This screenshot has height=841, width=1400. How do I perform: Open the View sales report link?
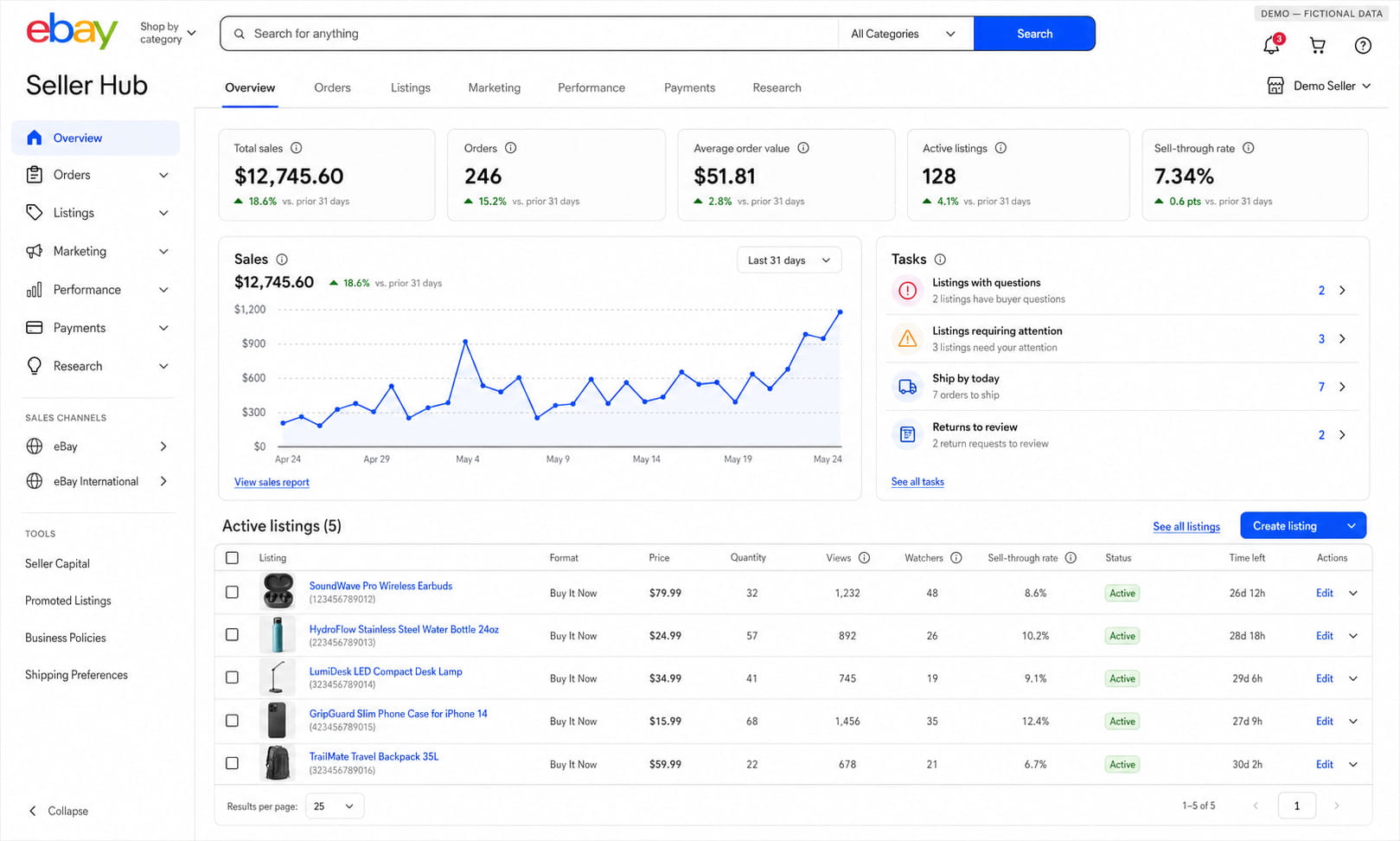point(272,482)
